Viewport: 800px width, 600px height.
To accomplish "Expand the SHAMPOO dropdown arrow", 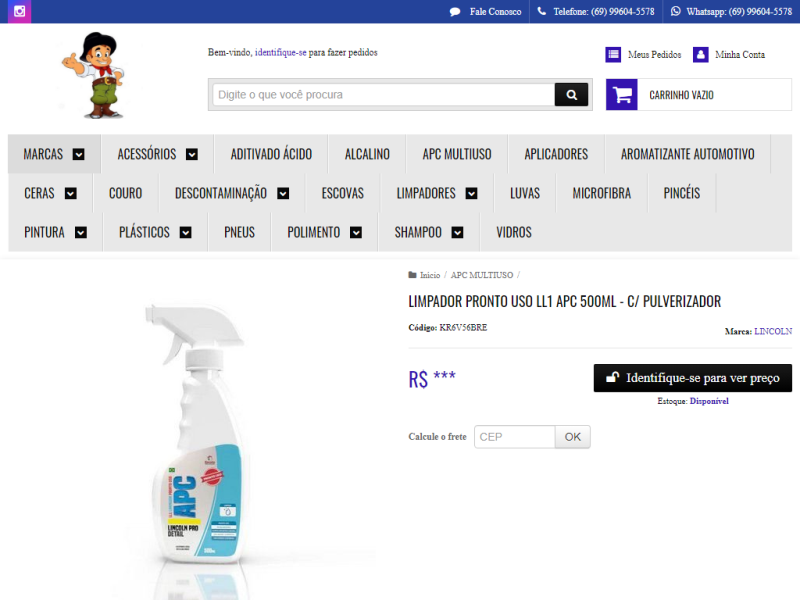I will tap(458, 233).
